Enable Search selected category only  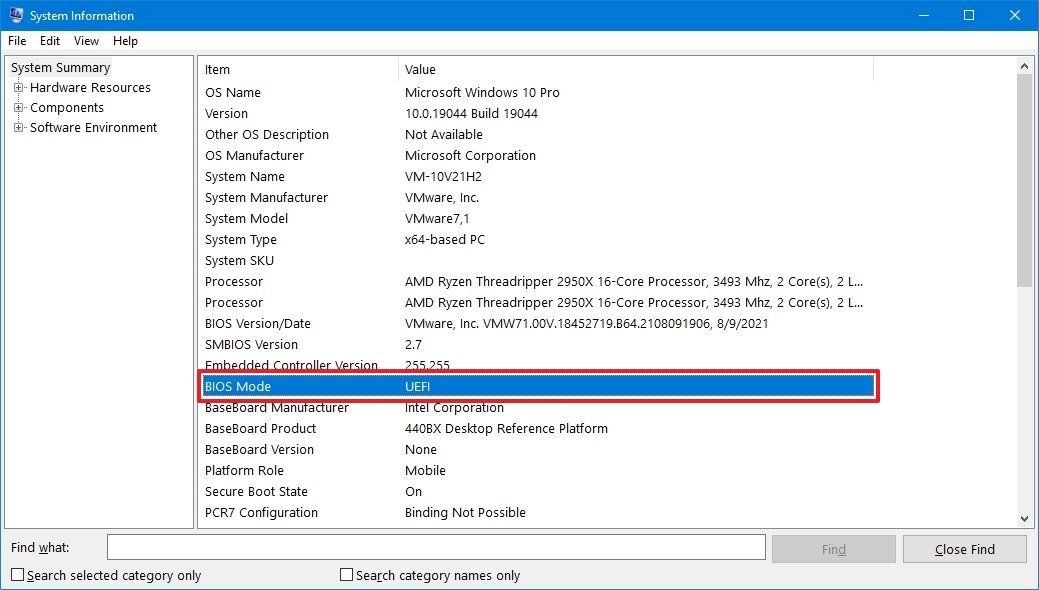(17, 576)
